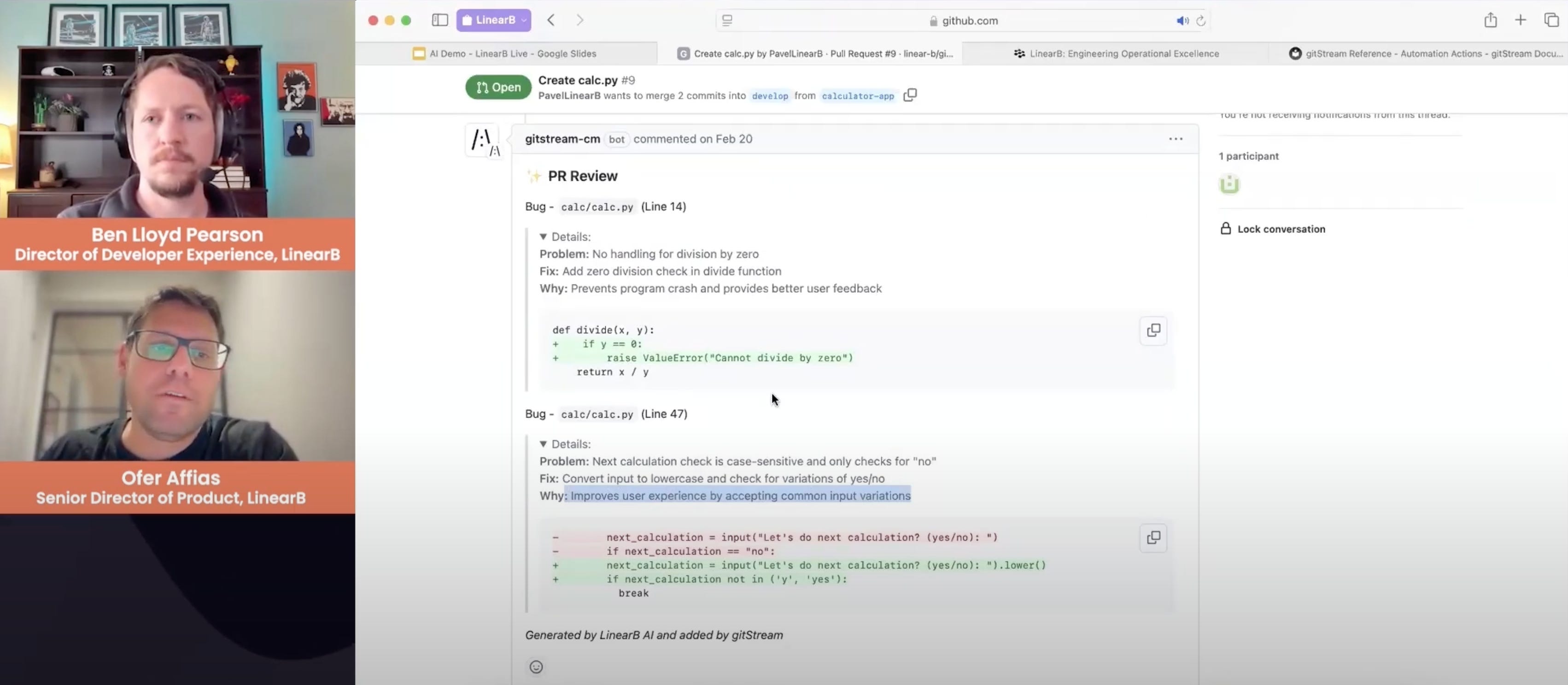The width and height of the screenshot is (1568, 685).
Task: Open the LinearB tab group dropdown
Action: 494,20
